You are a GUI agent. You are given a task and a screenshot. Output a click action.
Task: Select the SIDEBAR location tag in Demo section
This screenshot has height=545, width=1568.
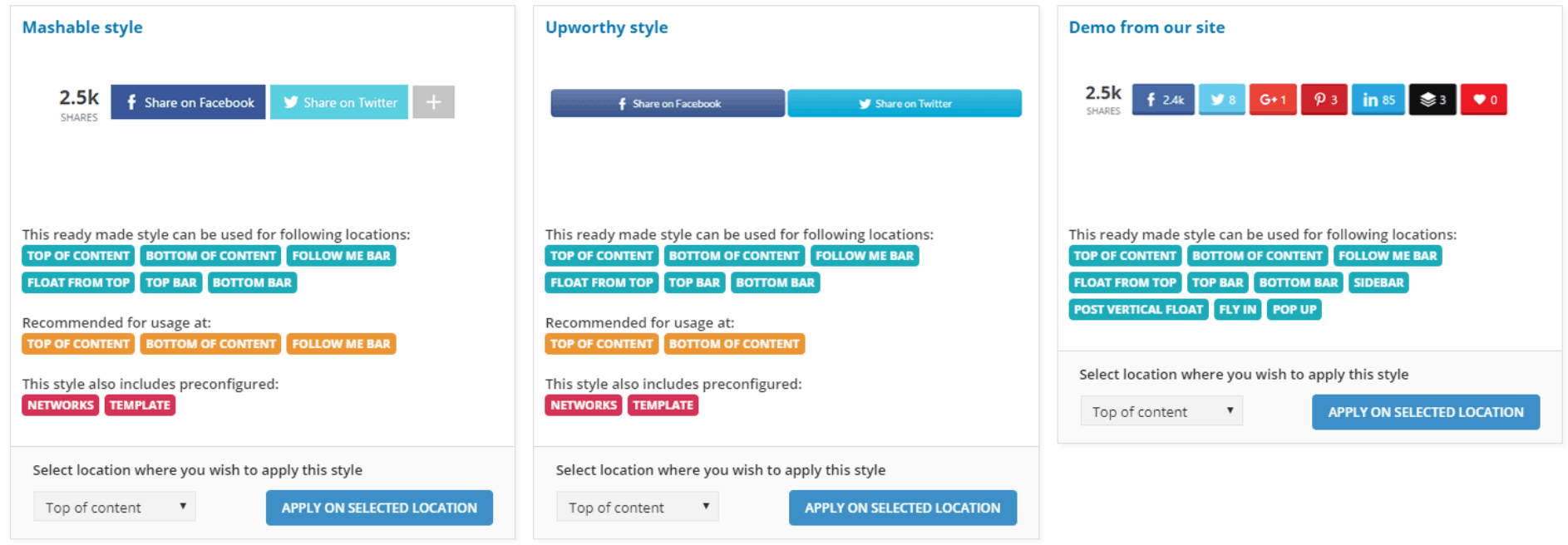[1378, 282]
